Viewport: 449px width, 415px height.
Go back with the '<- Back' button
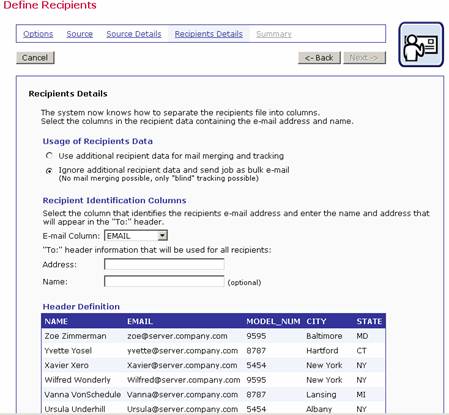pyautogui.click(x=319, y=58)
